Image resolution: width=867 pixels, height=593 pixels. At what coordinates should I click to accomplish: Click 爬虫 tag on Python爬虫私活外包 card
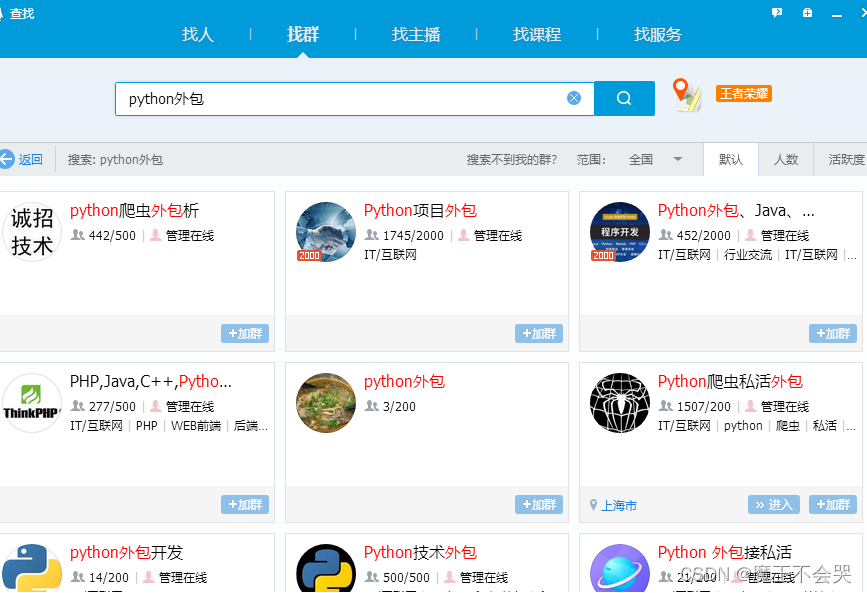(787, 426)
